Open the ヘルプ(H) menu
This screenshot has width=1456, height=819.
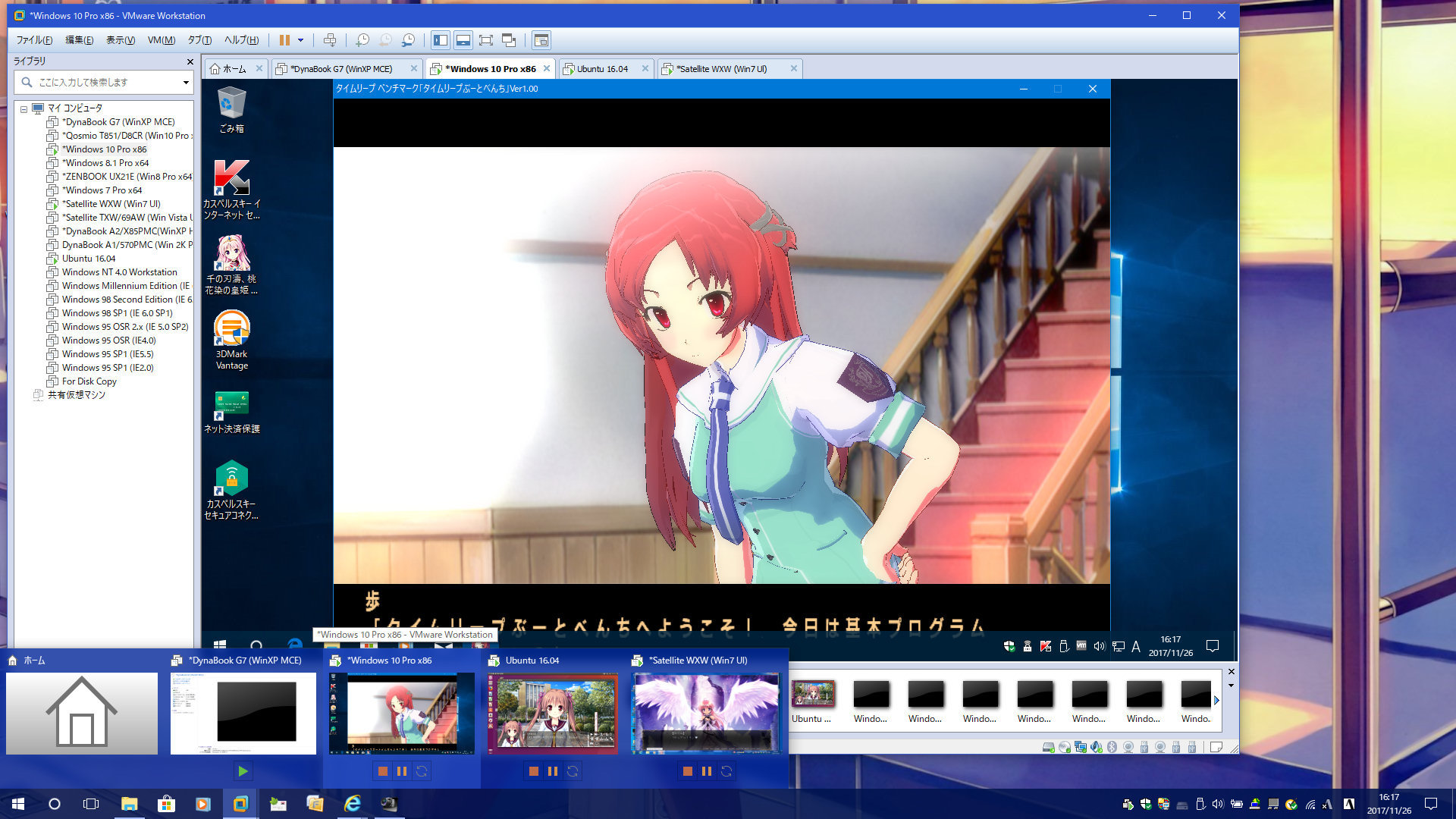pos(241,40)
